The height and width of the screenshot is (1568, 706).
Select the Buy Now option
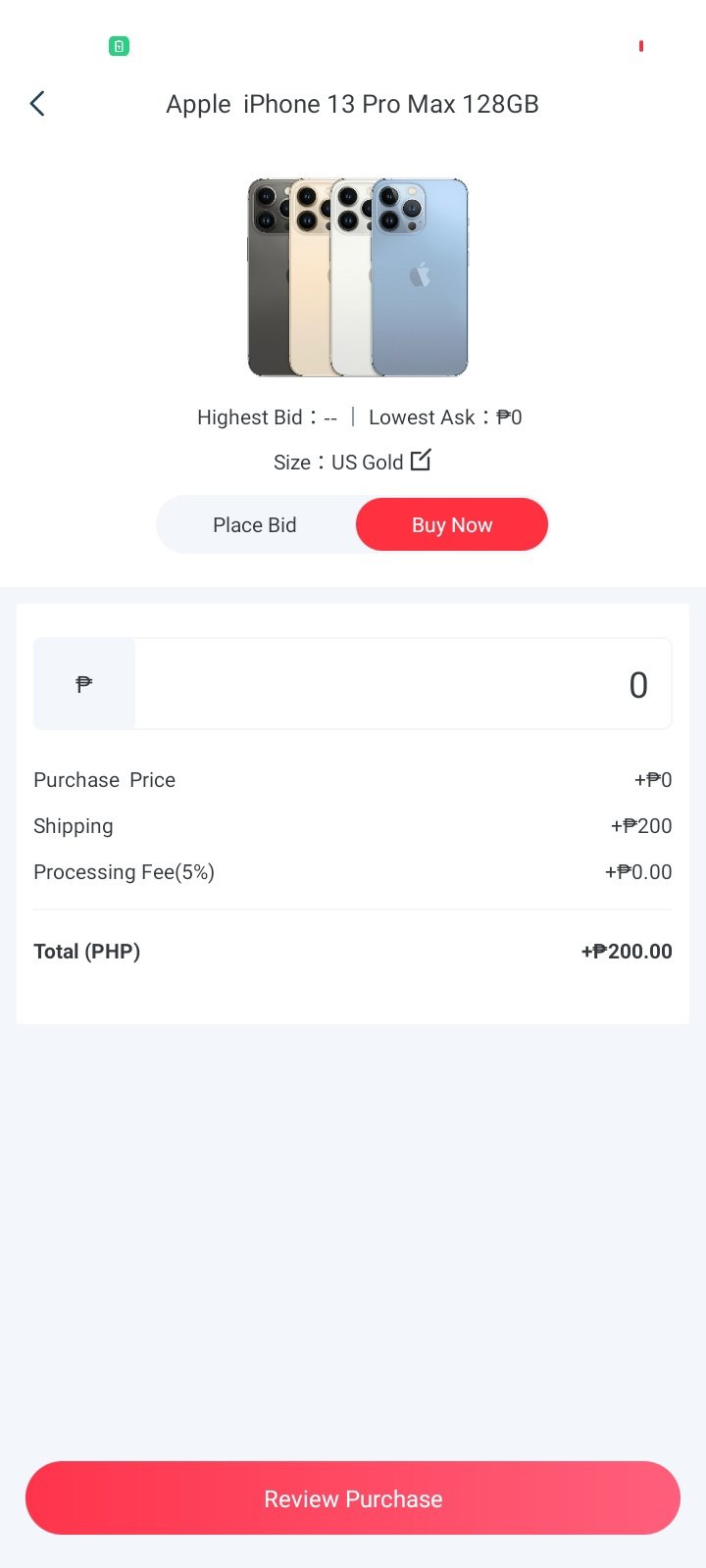coord(451,525)
